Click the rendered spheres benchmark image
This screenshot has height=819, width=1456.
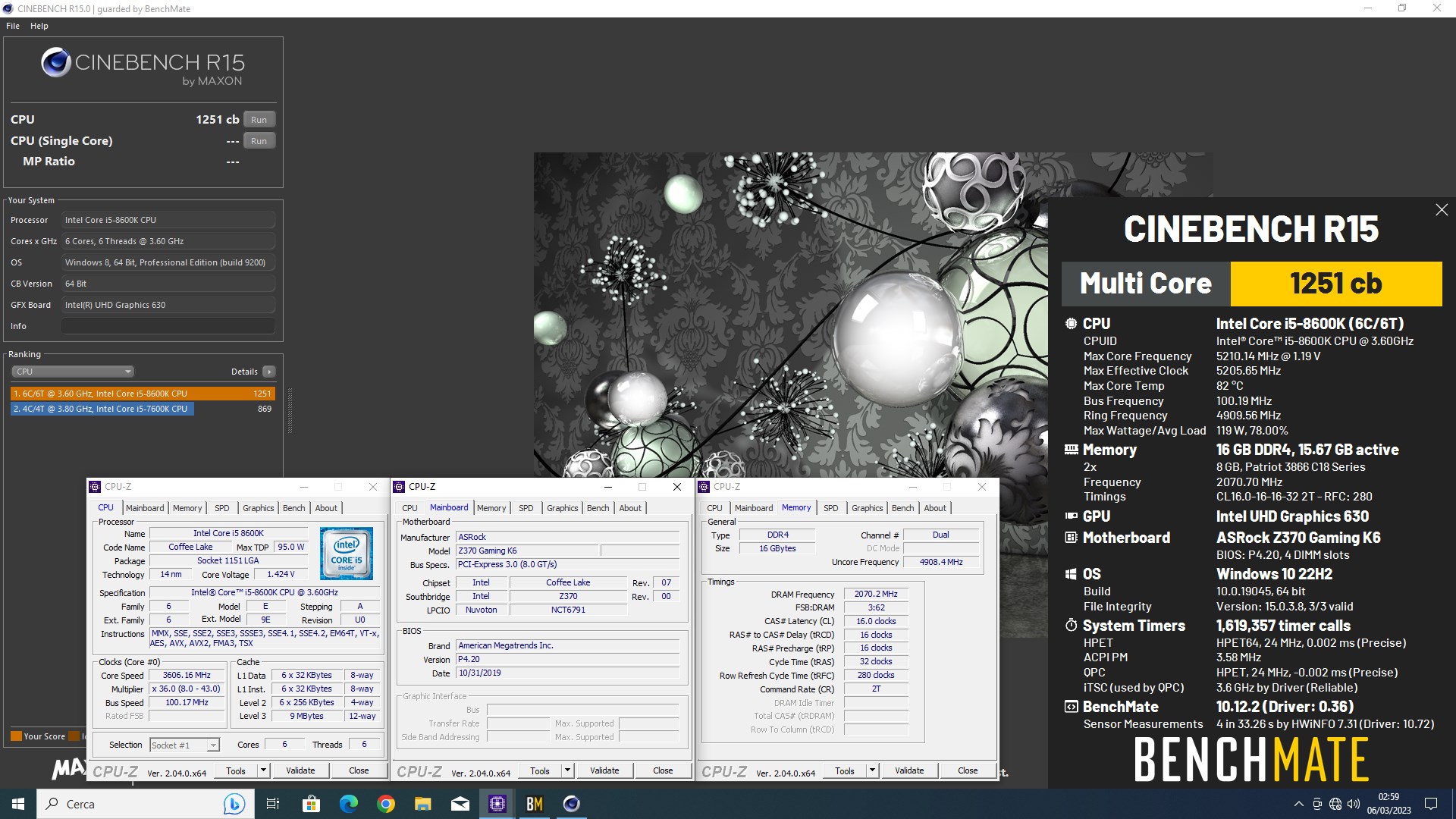(790, 315)
